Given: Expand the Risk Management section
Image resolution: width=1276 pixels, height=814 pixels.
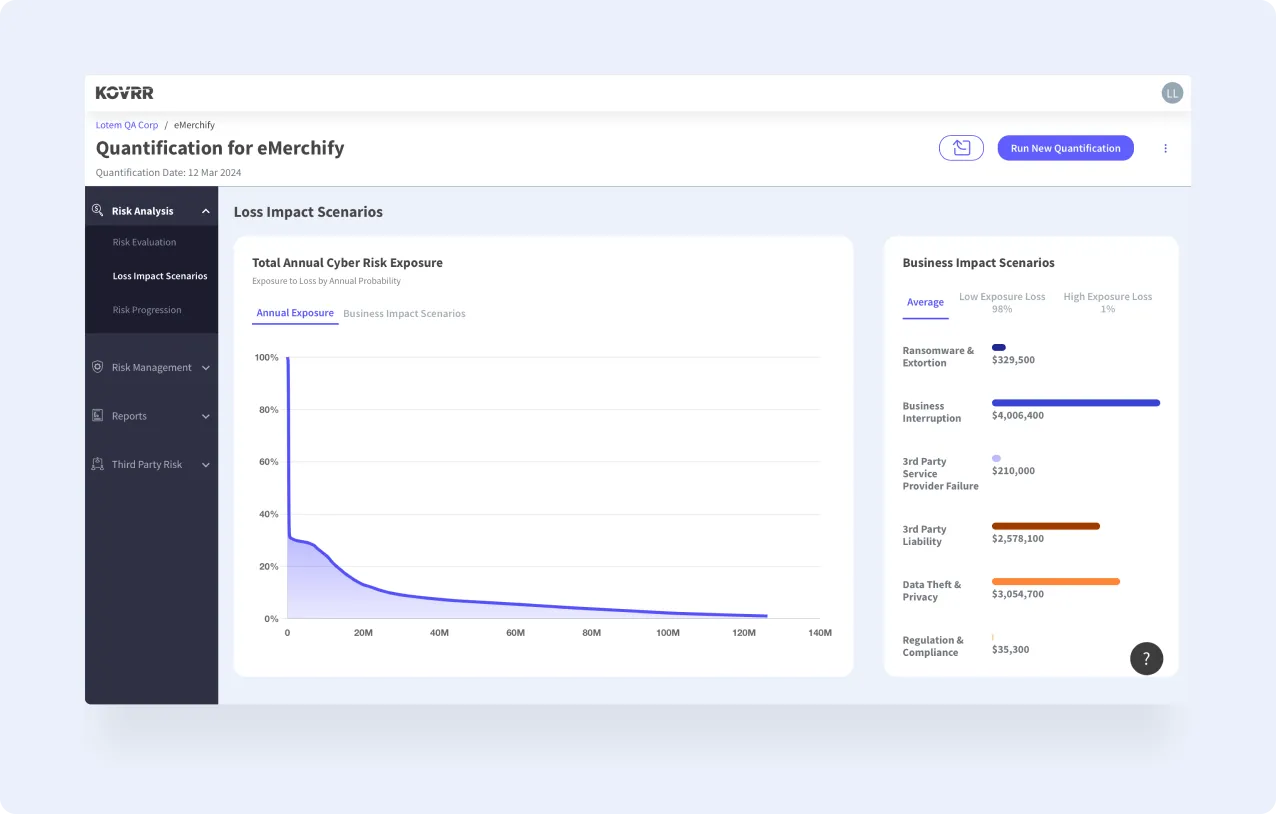Looking at the screenshot, I should click(x=208, y=367).
